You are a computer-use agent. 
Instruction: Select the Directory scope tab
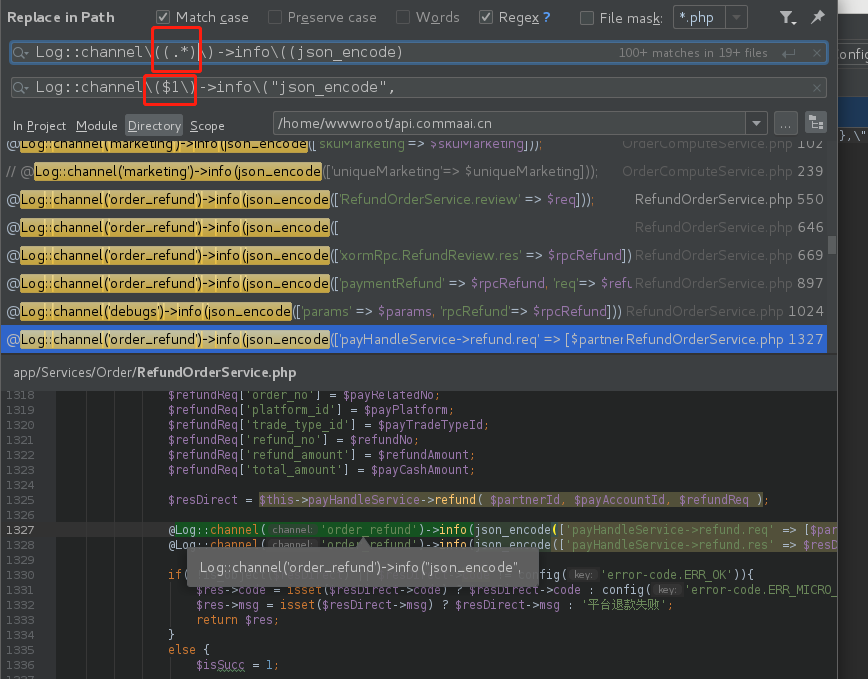[x=154, y=126]
